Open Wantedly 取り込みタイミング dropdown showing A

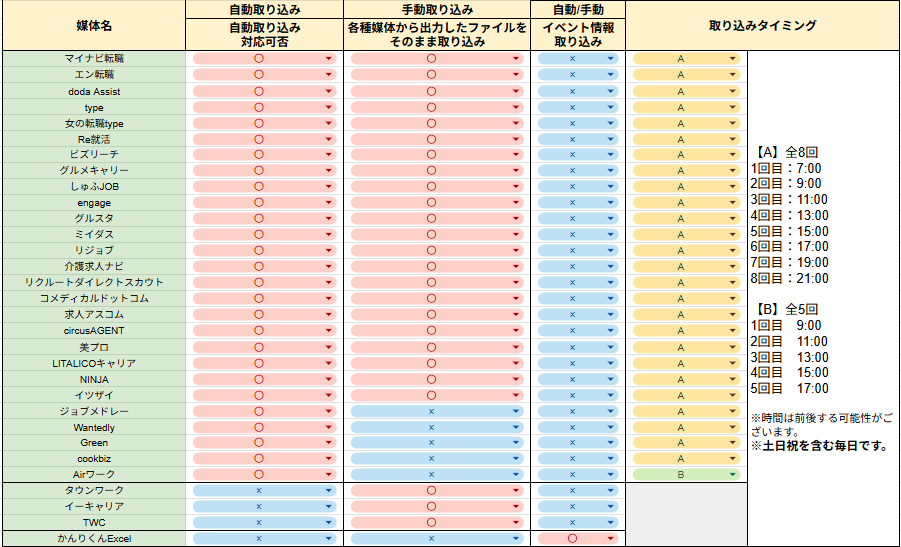686,427
